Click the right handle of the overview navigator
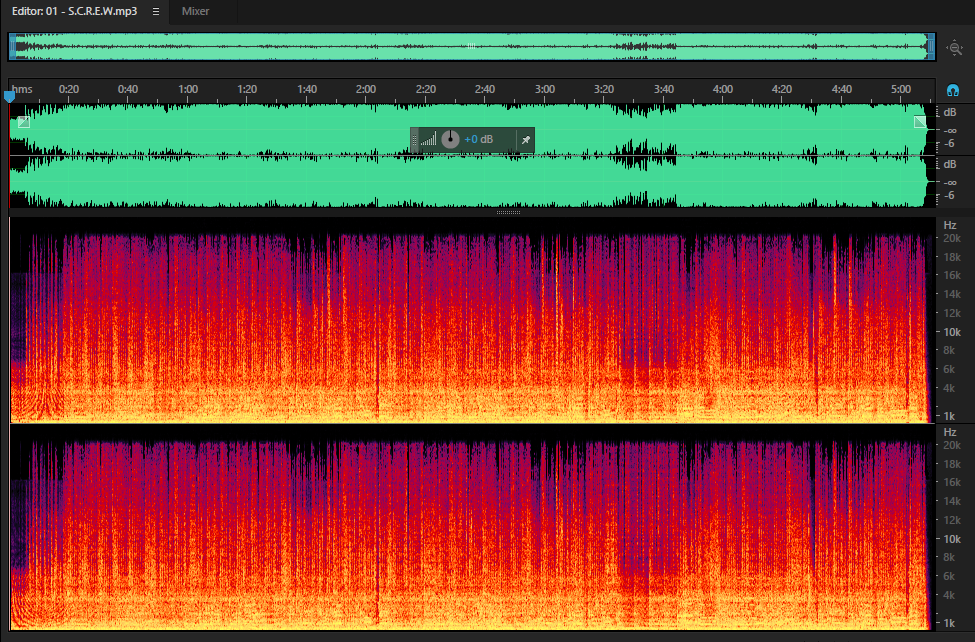The width and height of the screenshot is (975, 642). click(x=931, y=47)
